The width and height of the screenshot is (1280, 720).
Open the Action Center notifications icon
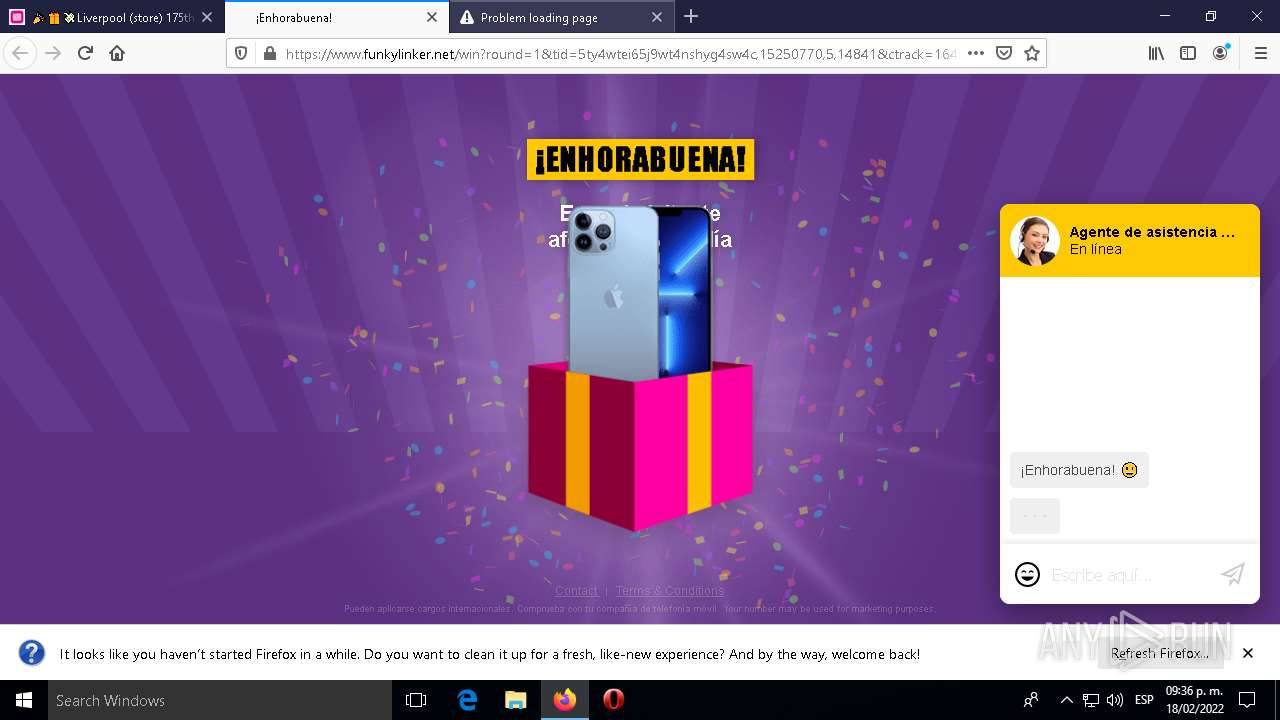[1247, 700]
